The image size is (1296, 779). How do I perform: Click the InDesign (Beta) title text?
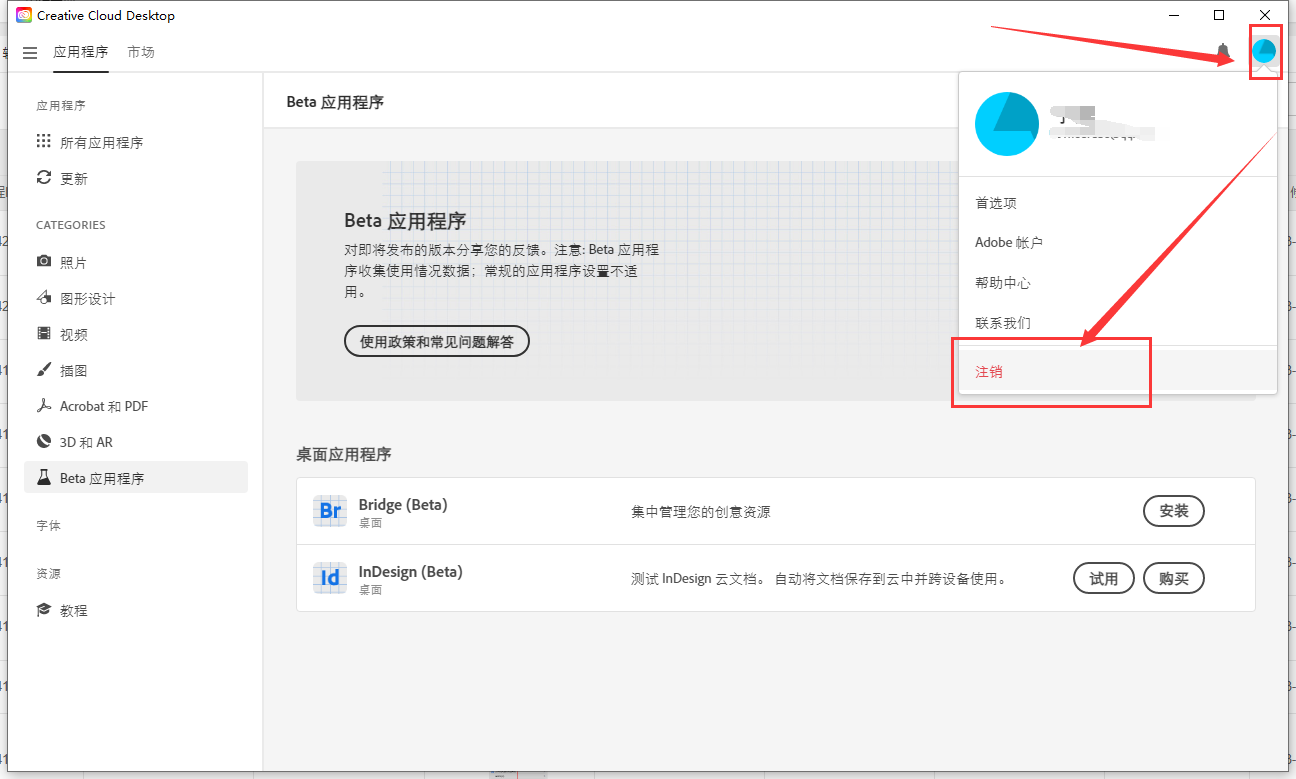[x=411, y=572]
